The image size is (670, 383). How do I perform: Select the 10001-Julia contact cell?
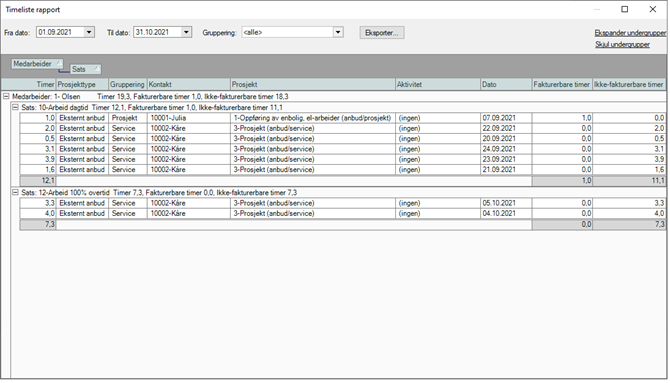pyautogui.click(x=189, y=118)
